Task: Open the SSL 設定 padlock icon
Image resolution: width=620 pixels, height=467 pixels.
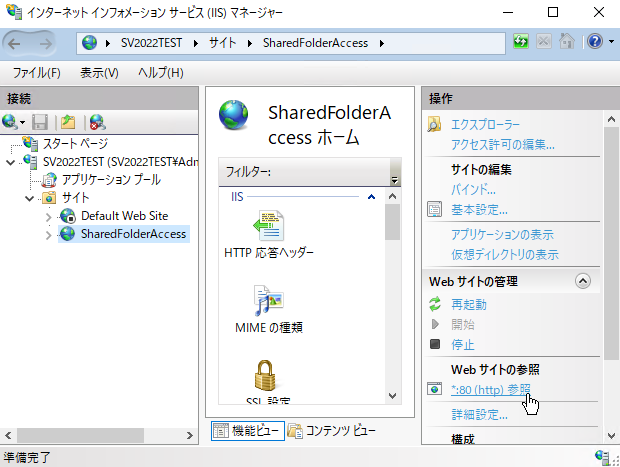Action: (265, 375)
